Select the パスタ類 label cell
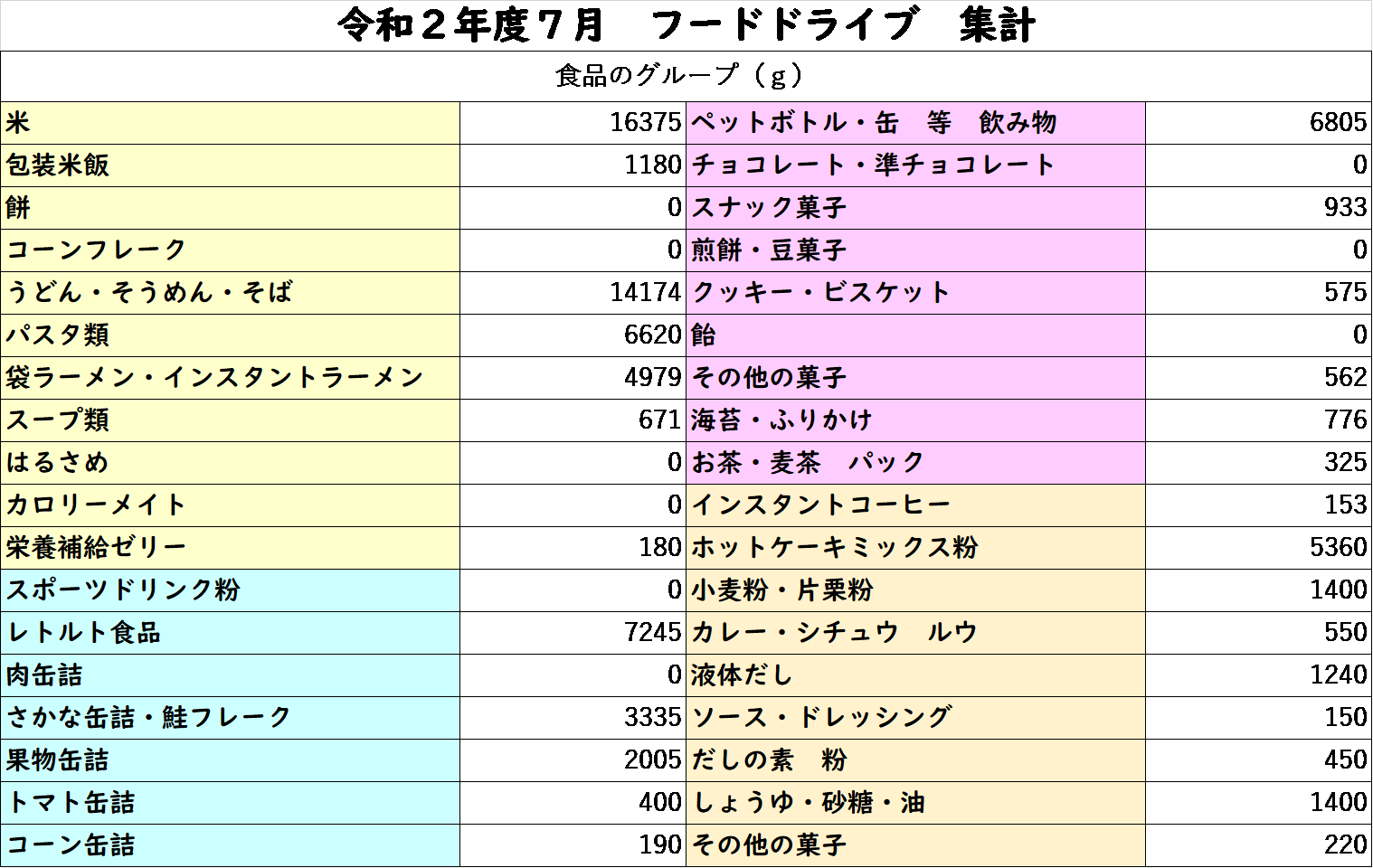This screenshot has height=868, width=1373. click(230, 335)
